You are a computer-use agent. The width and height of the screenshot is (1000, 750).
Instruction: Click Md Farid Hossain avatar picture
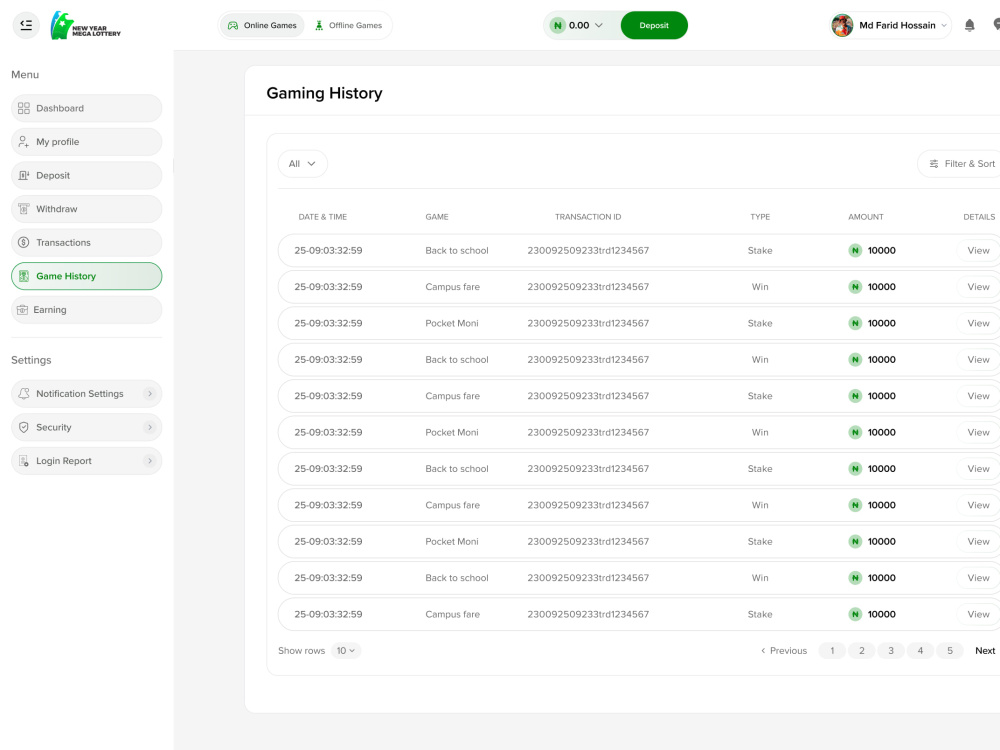pyautogui.click(x=842, y=26)
